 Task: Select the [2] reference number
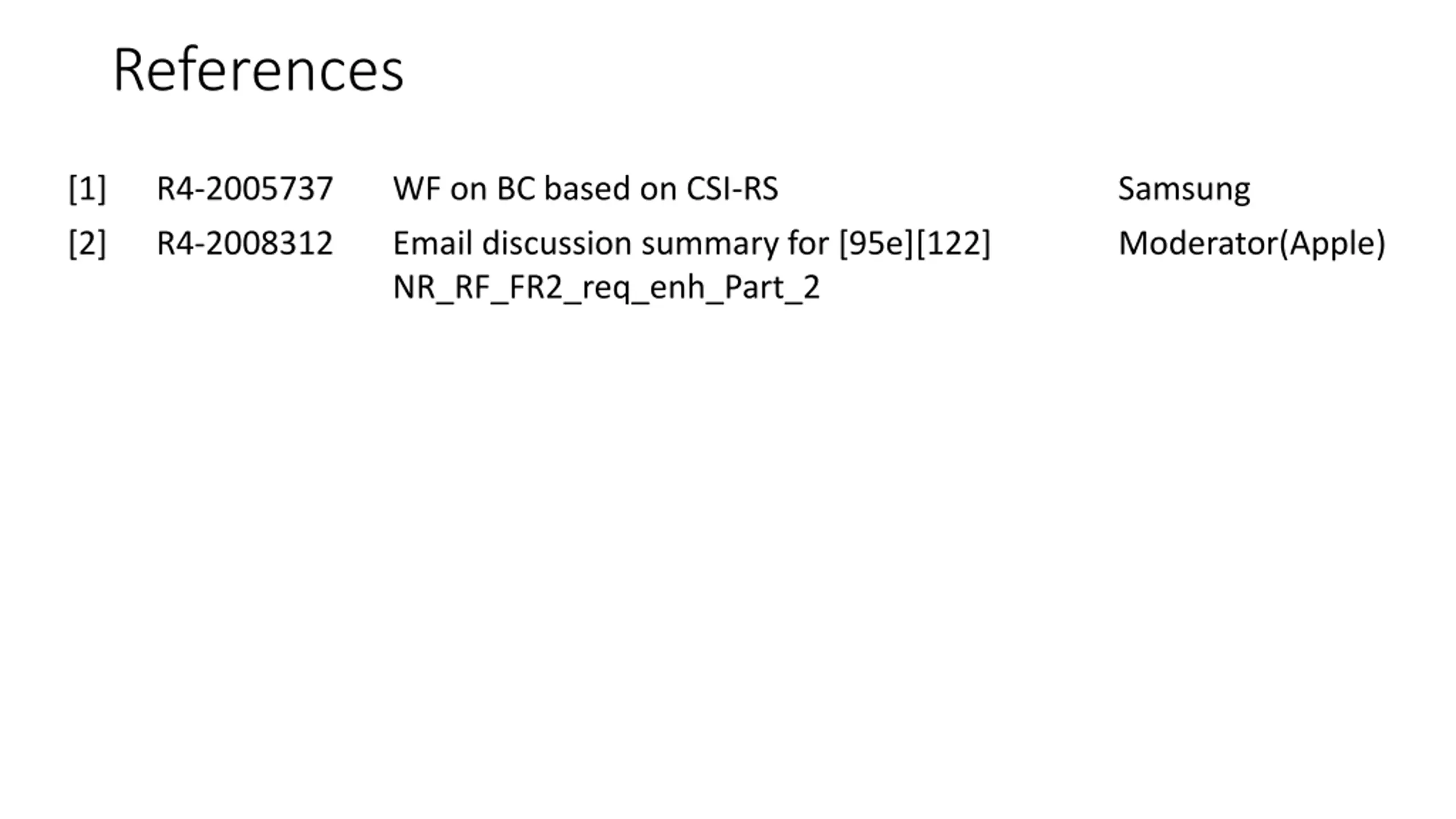coord(87,243)
